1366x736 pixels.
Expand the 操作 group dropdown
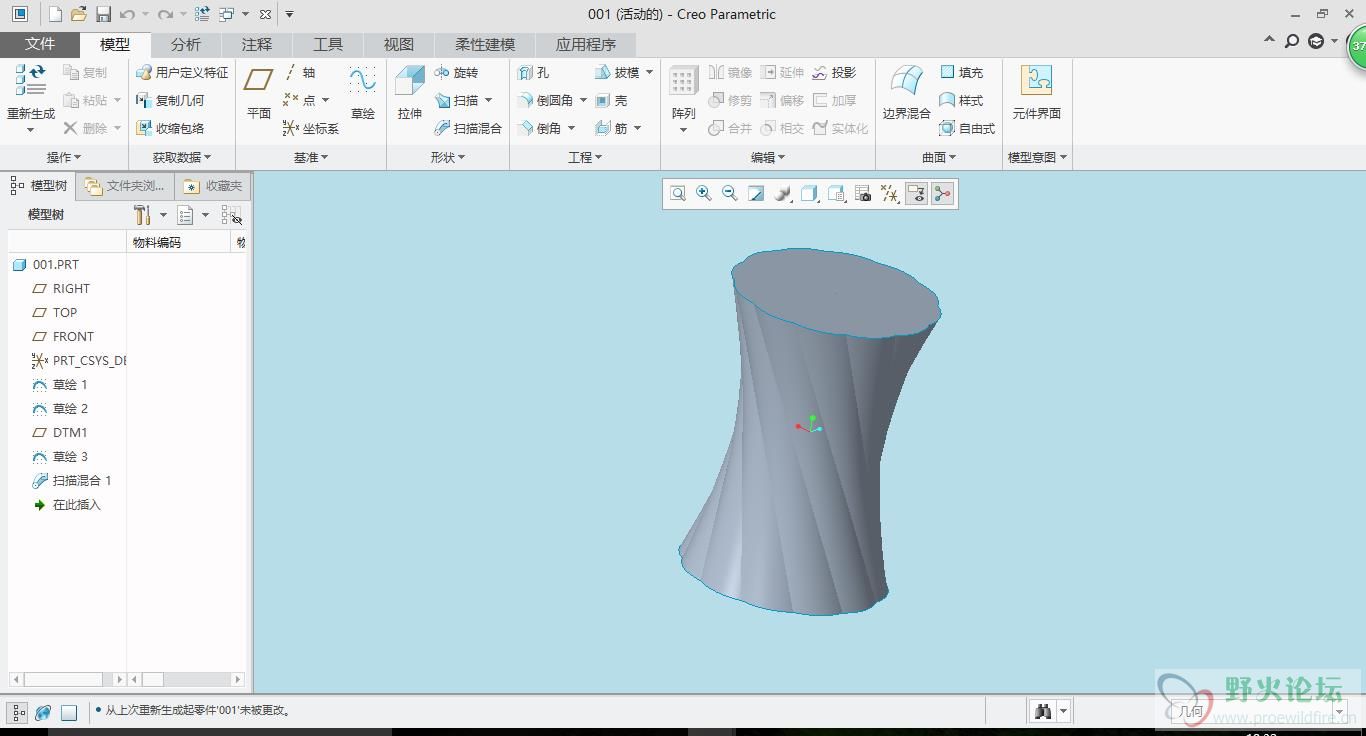[64, 157]
